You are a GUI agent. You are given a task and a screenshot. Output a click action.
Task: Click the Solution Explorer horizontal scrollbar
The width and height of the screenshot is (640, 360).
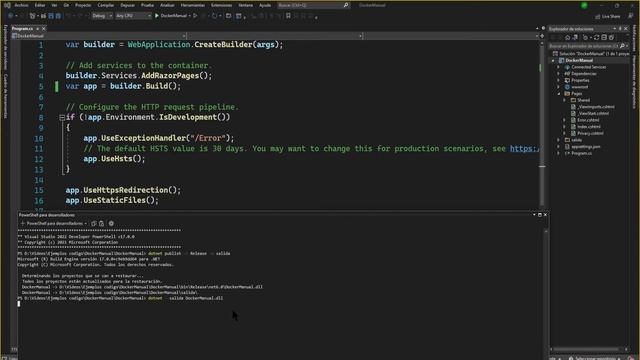[x=588, y=349]
